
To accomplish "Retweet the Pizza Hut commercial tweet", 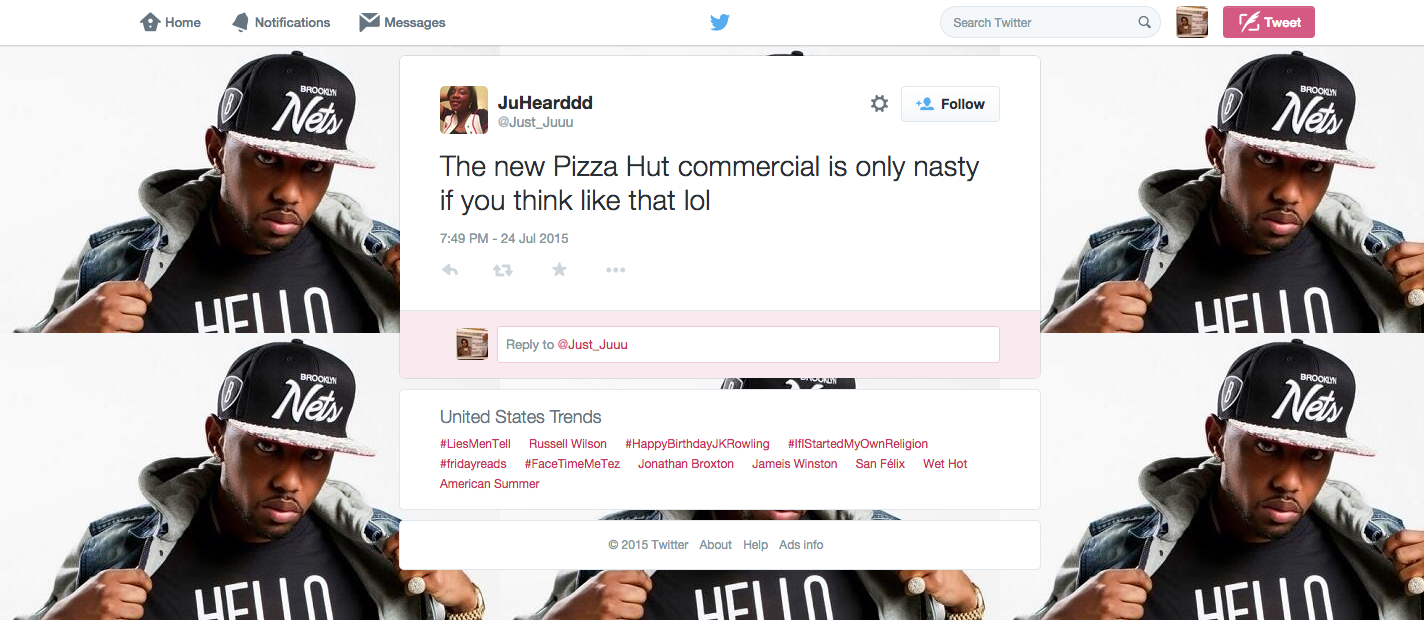I will (503, 270).
